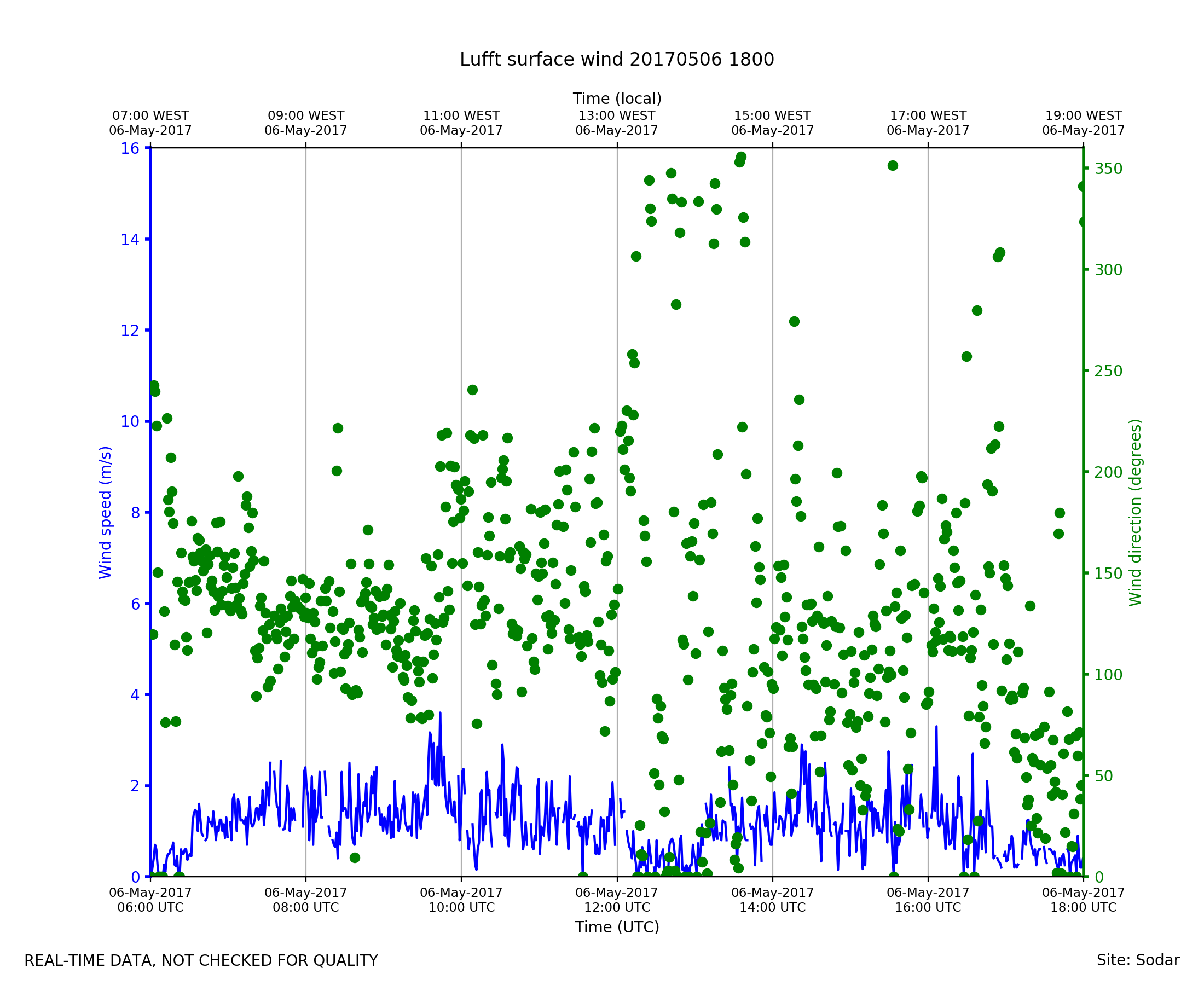Click the blue '2' wind speed tick
The height and width of the screenshot is (985, 1204).
[x=135, y=786]
